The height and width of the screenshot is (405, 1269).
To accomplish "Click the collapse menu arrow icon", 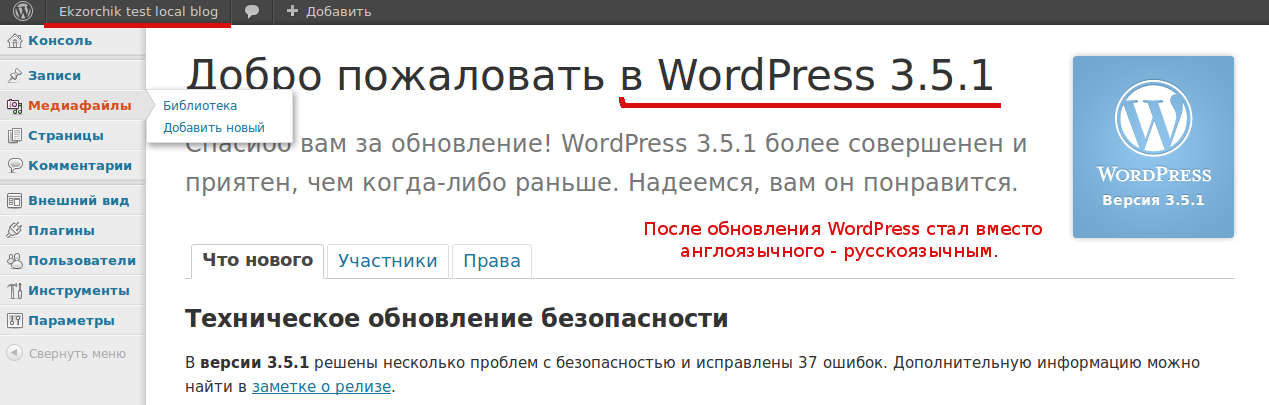I will pyautogui.click(x=14, y=353).
